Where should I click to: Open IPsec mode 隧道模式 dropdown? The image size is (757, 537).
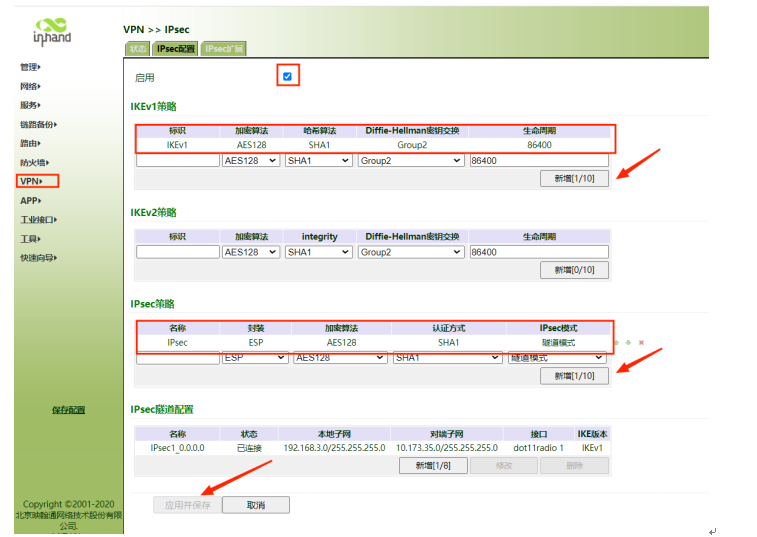pyautogui.click(x=556, y=357)
